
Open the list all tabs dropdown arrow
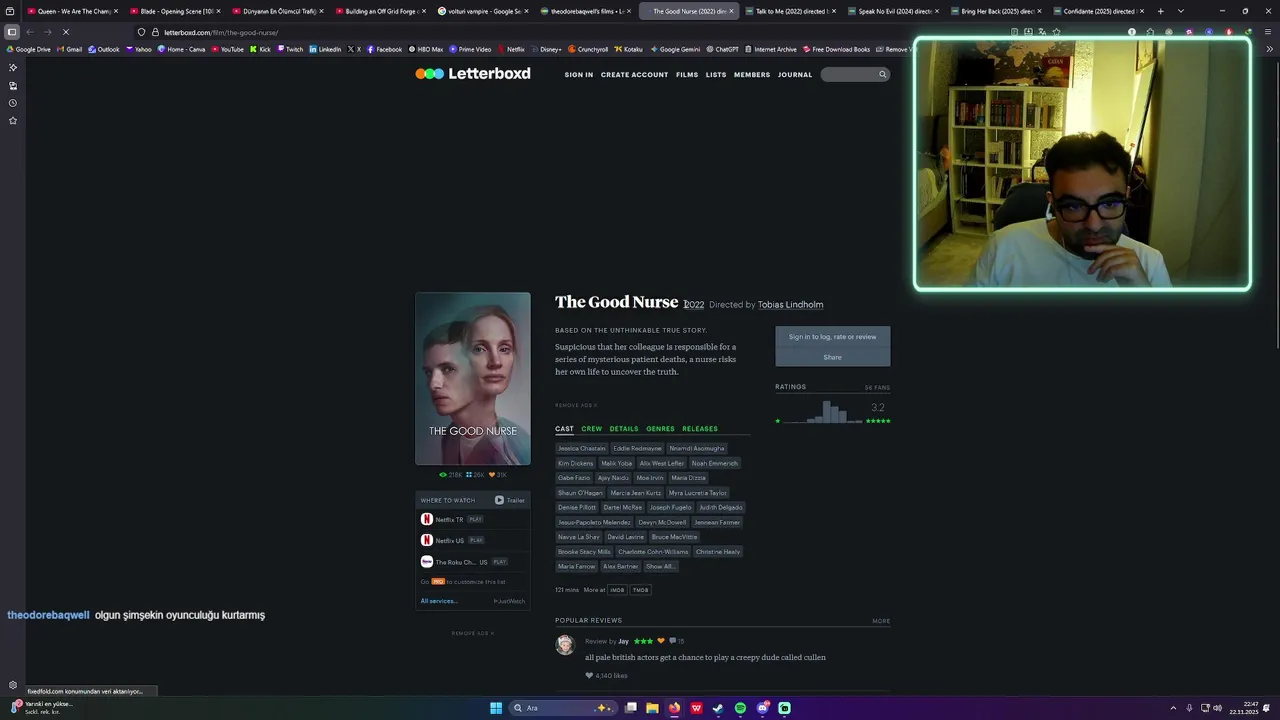coord(1181,11)
